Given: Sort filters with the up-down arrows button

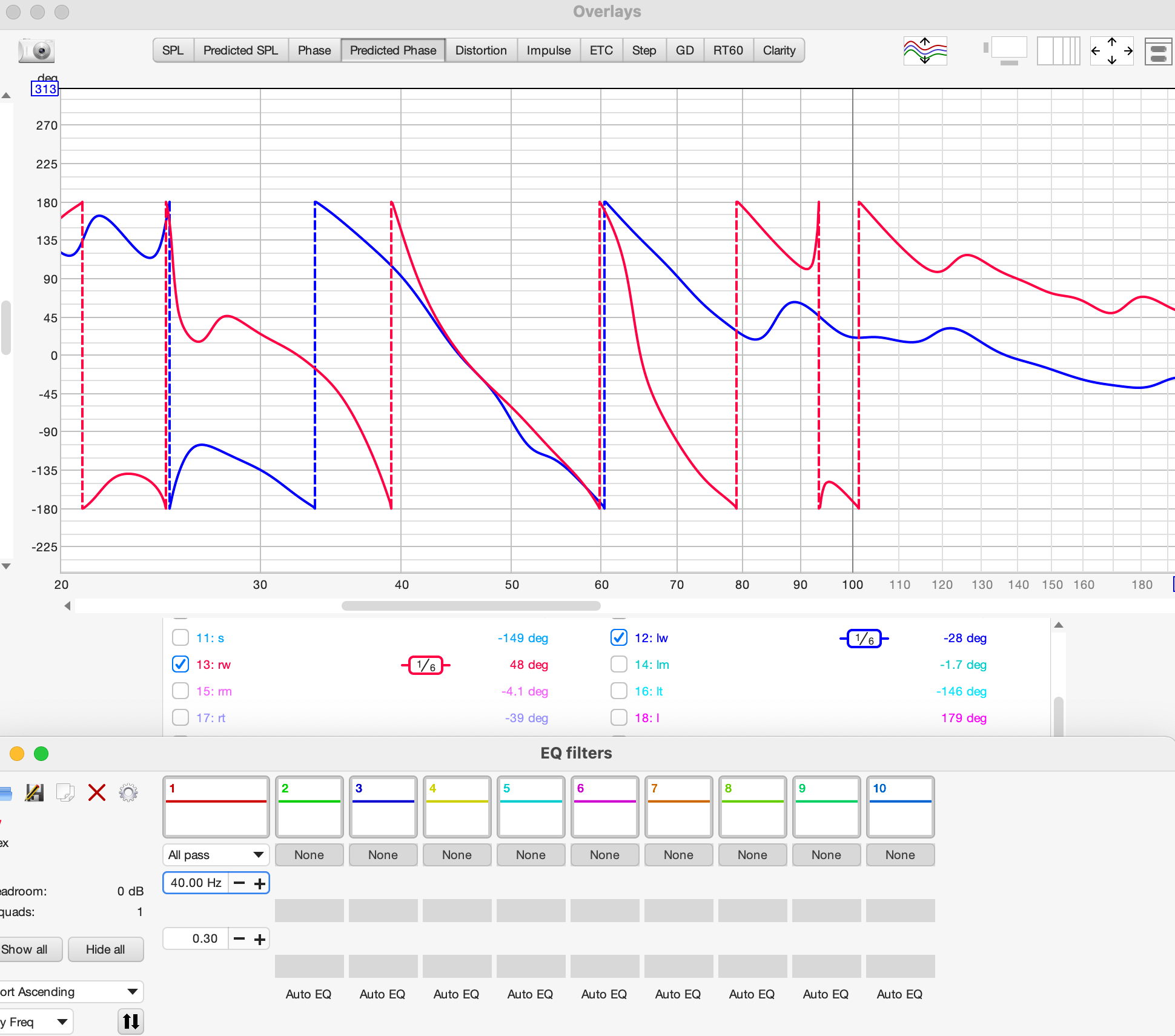Looking at the screenshot, I should (131, 1021).
